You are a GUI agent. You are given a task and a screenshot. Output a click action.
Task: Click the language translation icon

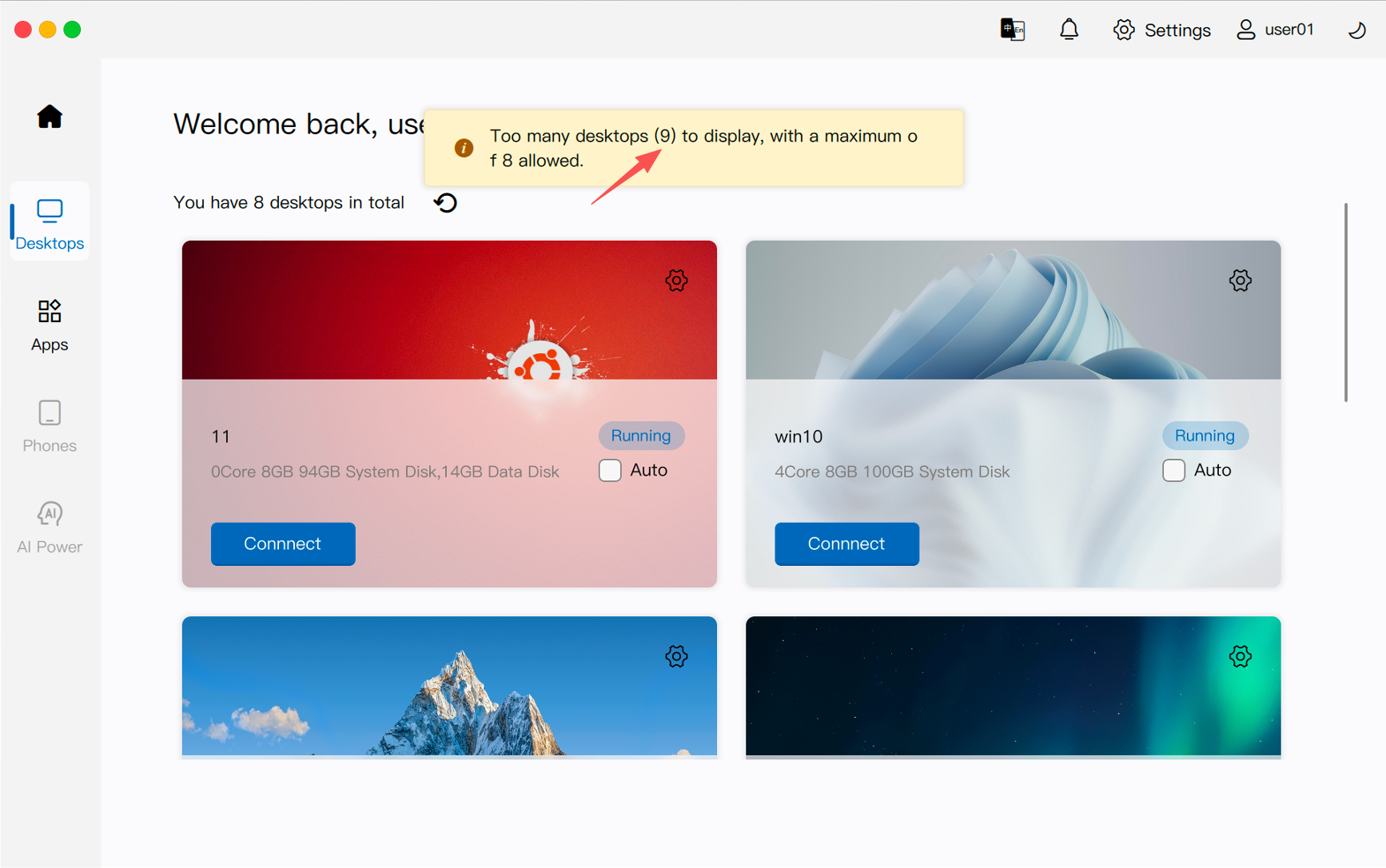pos(1012,30)
